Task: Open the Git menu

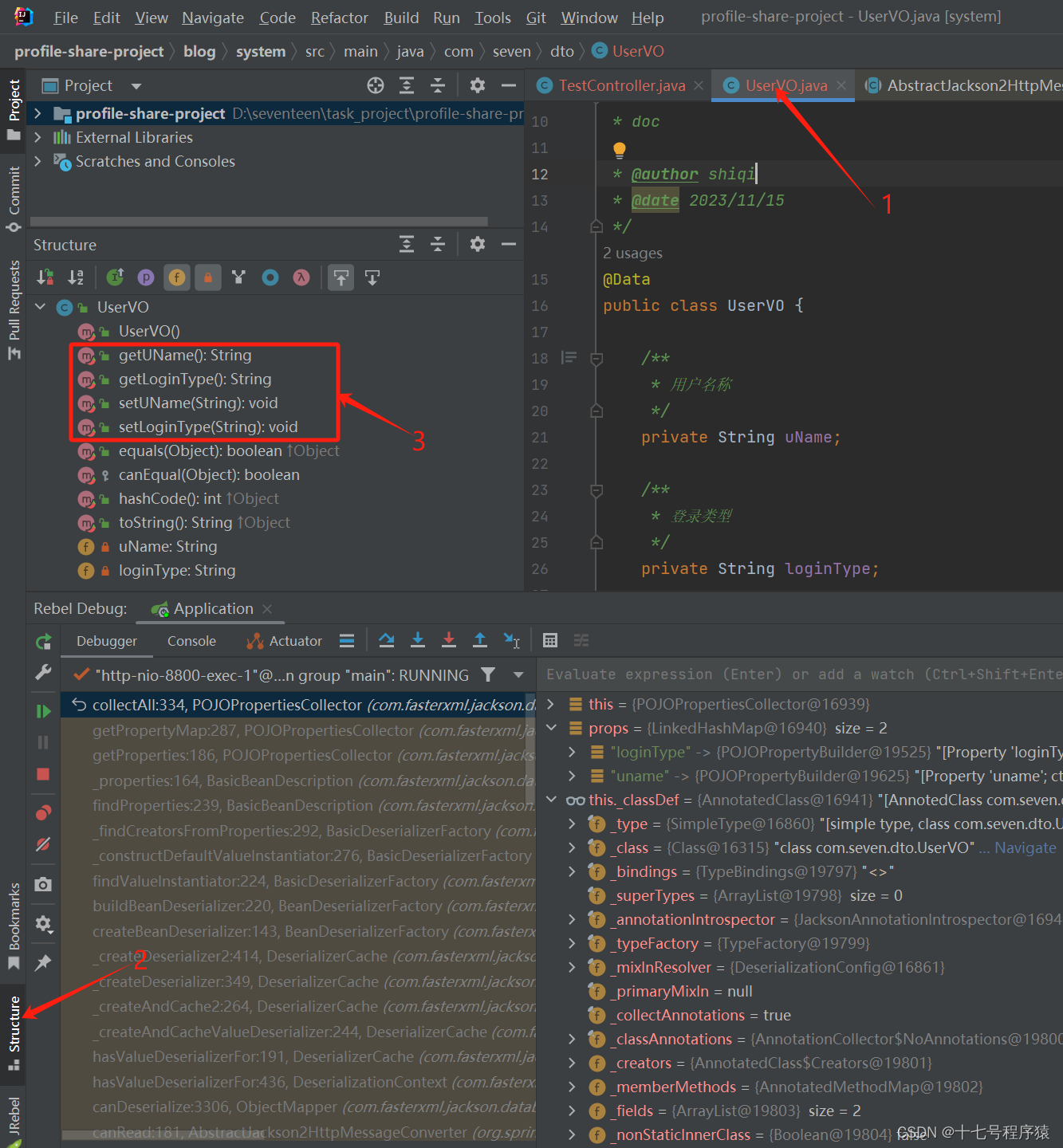Action: click(x=536, y=18)
